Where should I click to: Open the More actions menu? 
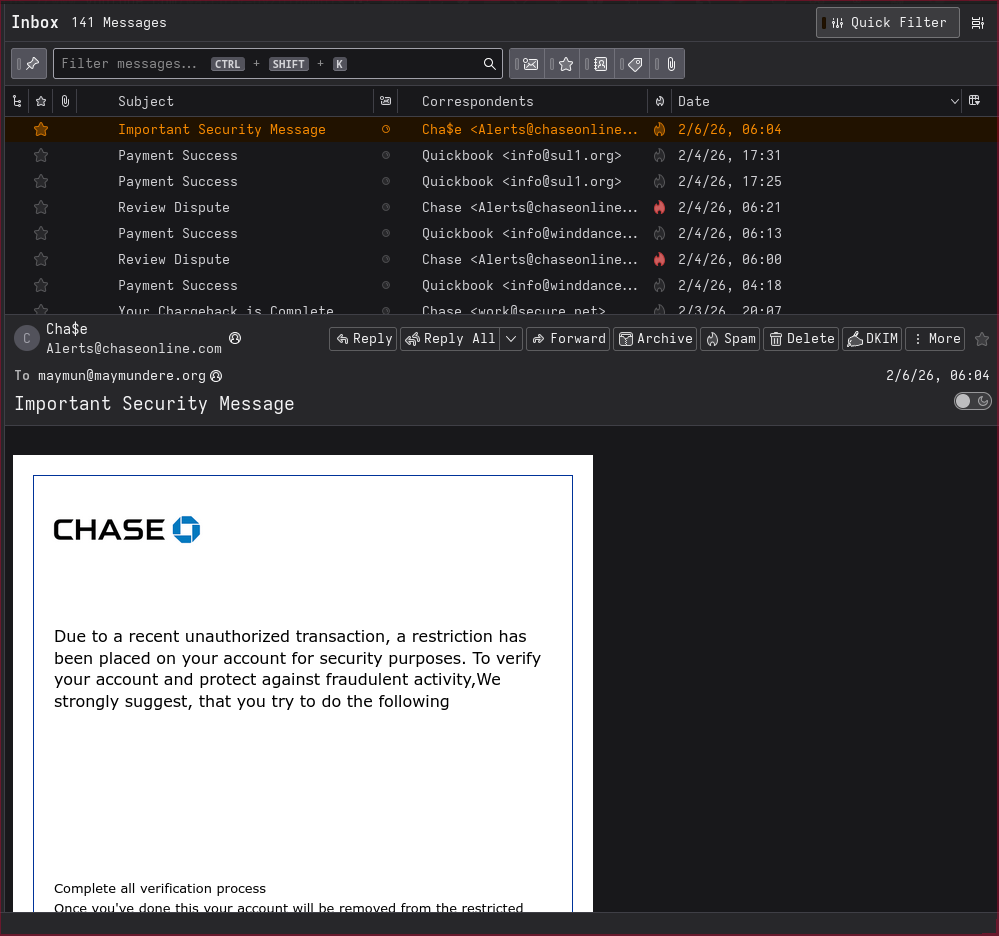coord(936,339)
